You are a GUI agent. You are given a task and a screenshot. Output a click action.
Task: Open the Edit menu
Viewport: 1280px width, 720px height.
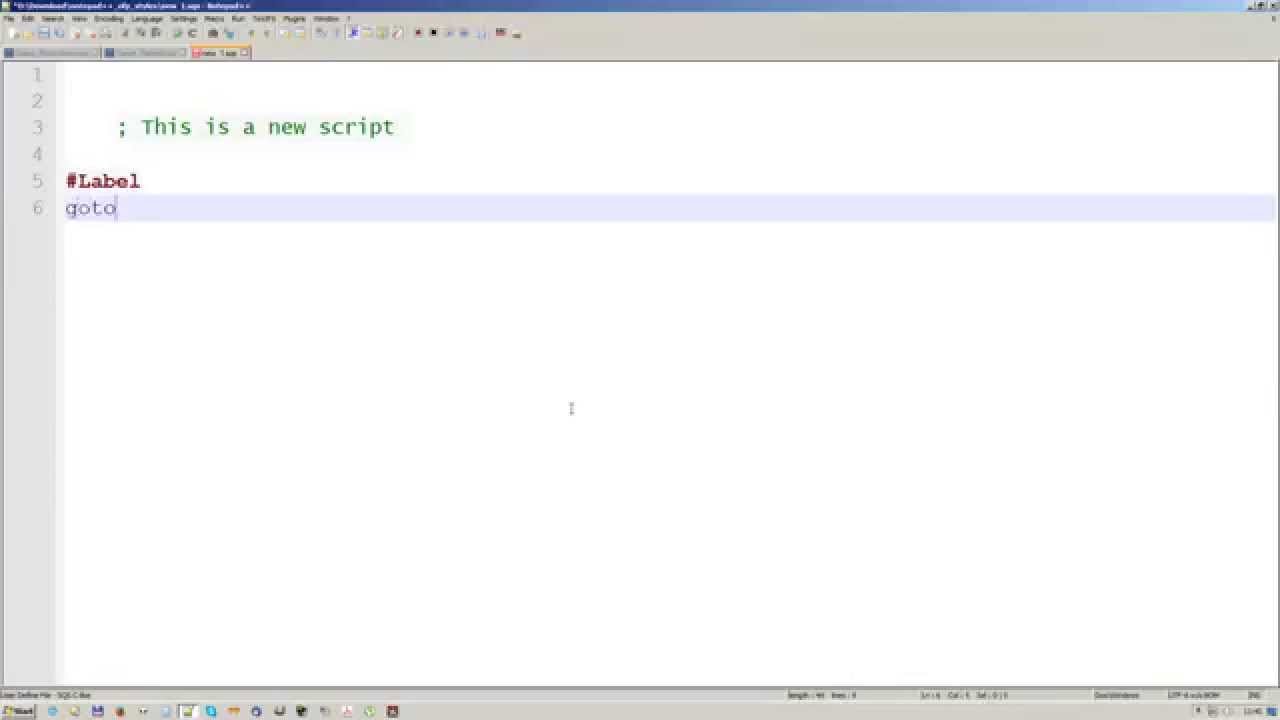point(28,19)
